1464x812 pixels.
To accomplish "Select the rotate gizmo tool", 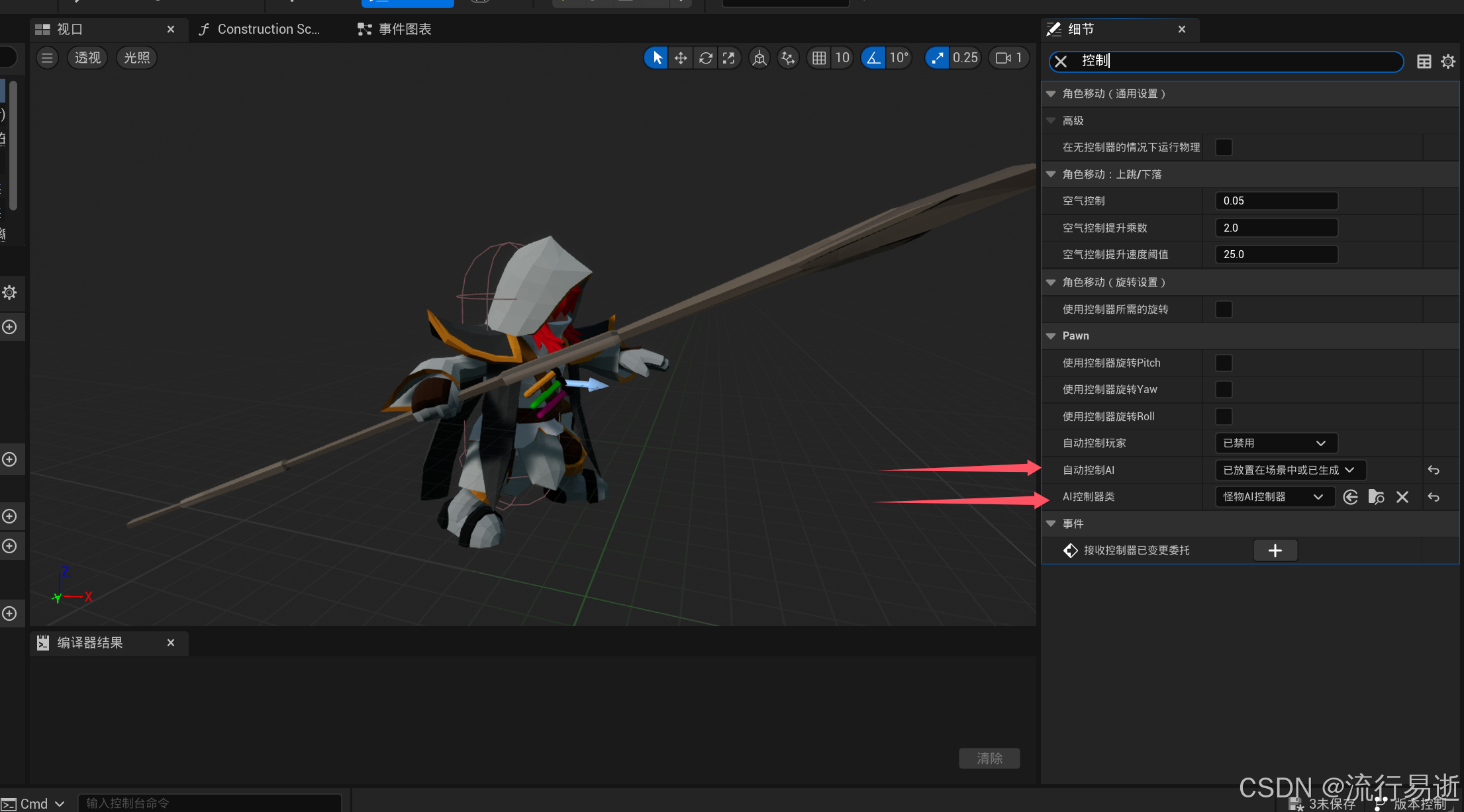I will [x=705, y=58].
